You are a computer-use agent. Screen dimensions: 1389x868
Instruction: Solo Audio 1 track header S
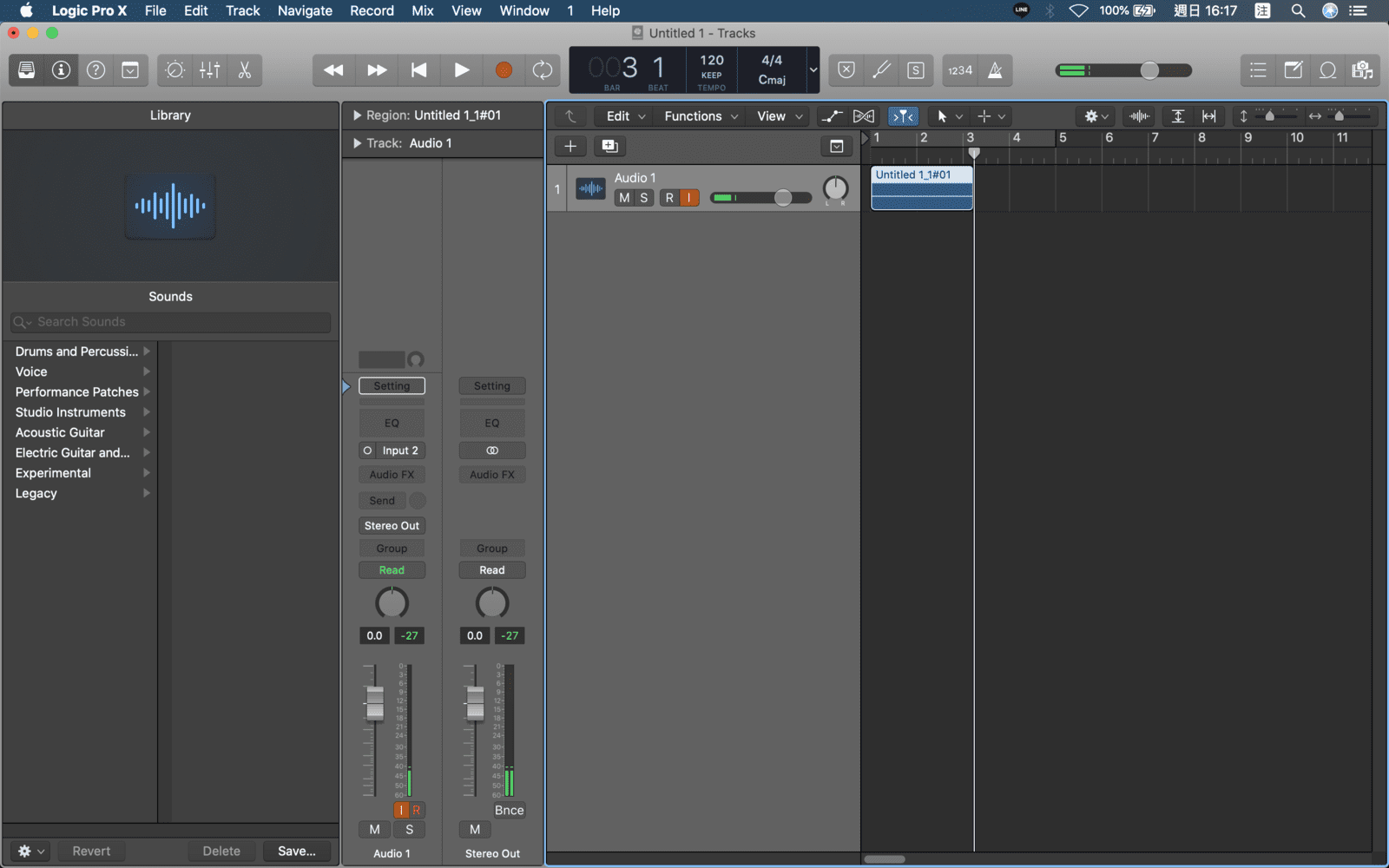(x=644, y=198)
